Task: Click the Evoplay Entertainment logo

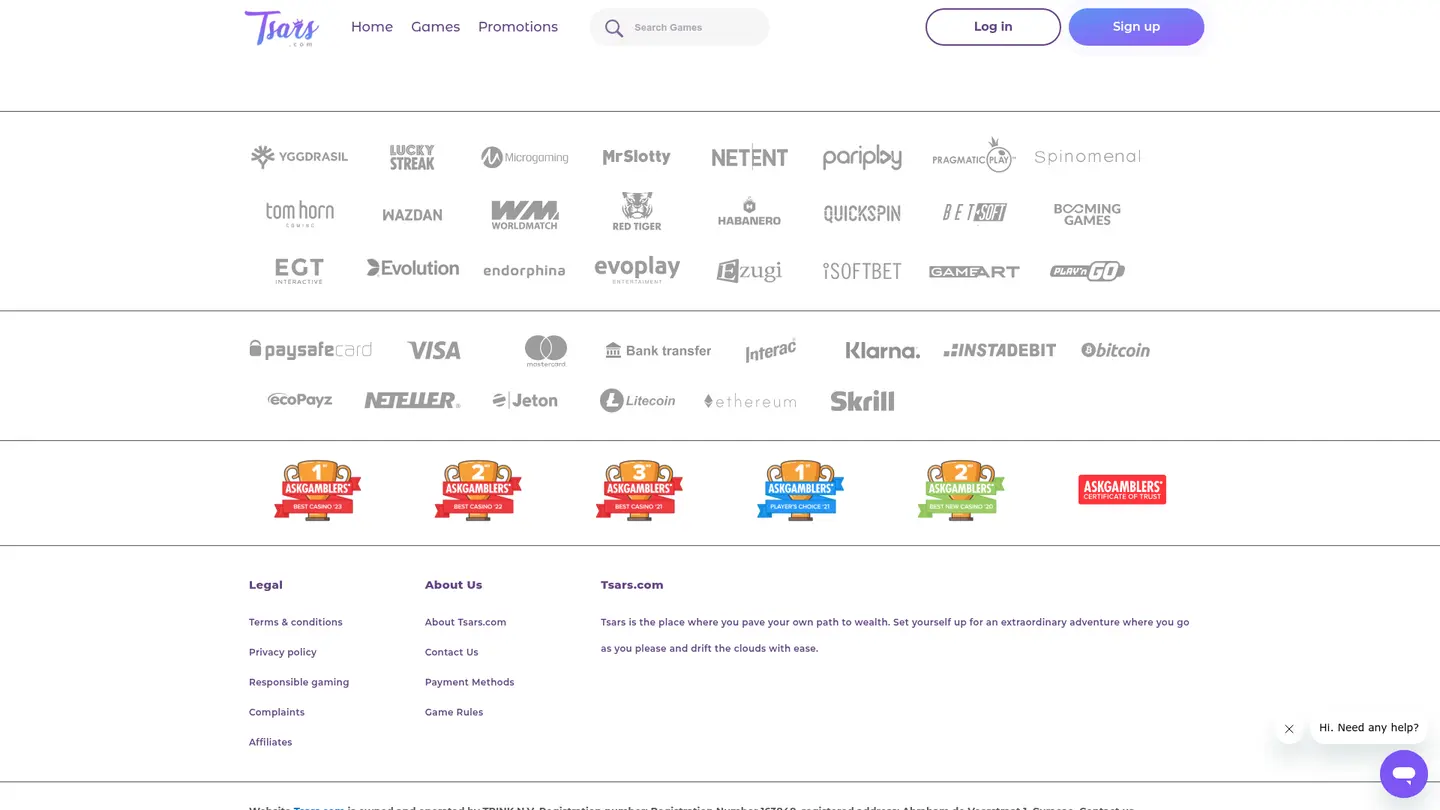Action: click(x=637, y=270)
